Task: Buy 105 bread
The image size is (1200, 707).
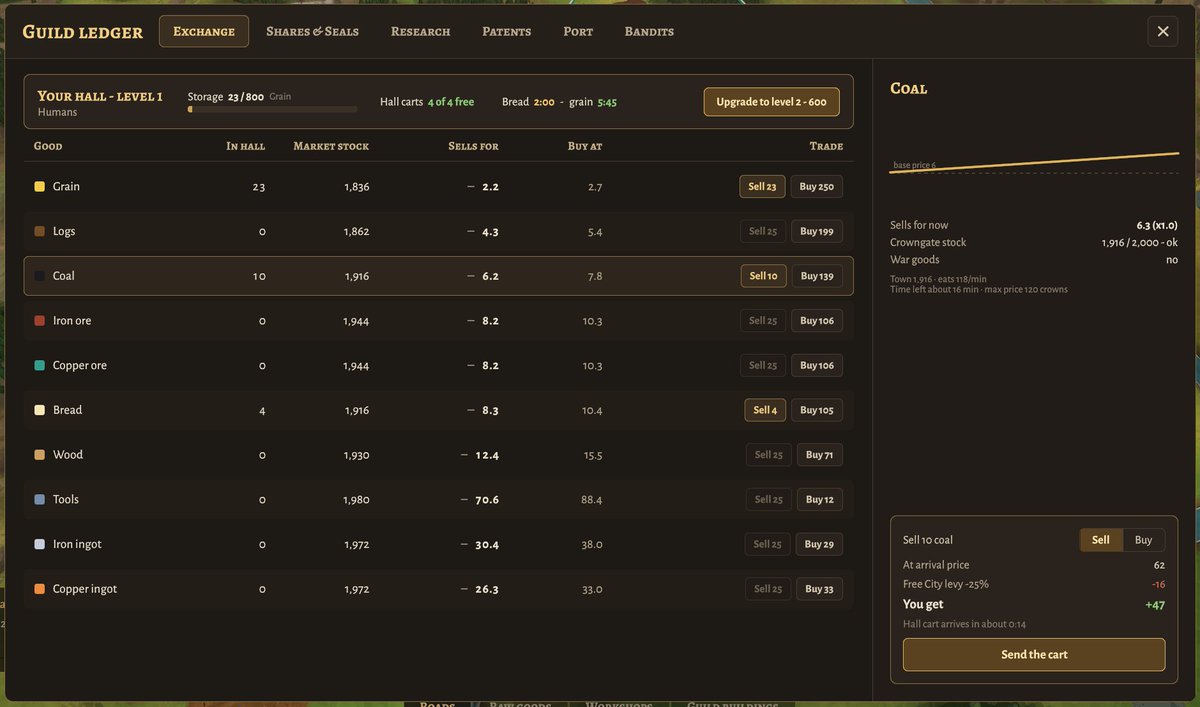Action: pos(817,410)
